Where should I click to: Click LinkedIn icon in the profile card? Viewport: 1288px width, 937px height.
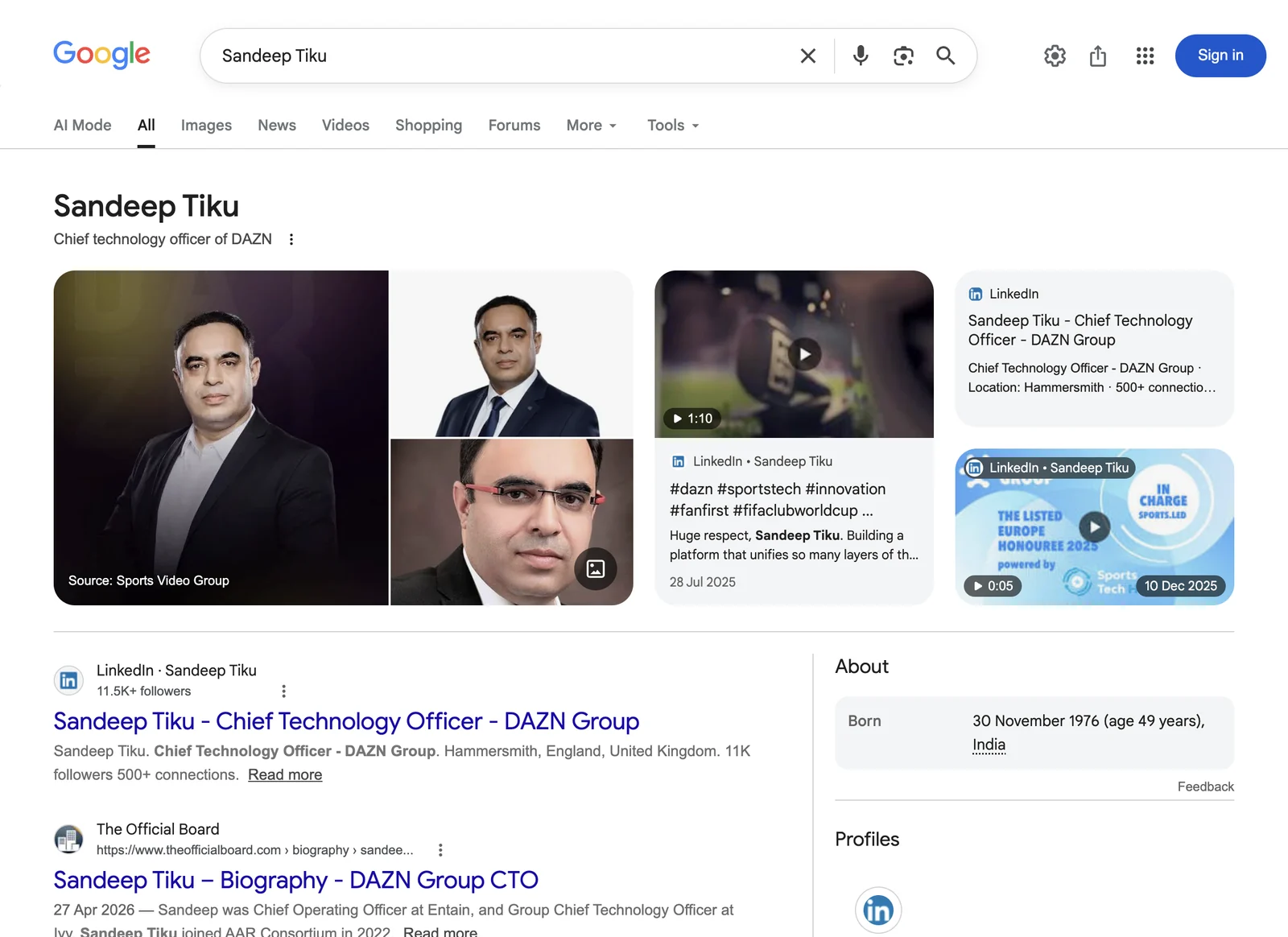coord(976,294)
